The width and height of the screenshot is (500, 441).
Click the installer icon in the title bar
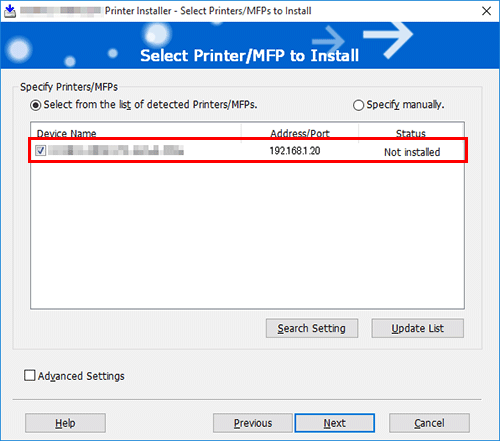10,11
